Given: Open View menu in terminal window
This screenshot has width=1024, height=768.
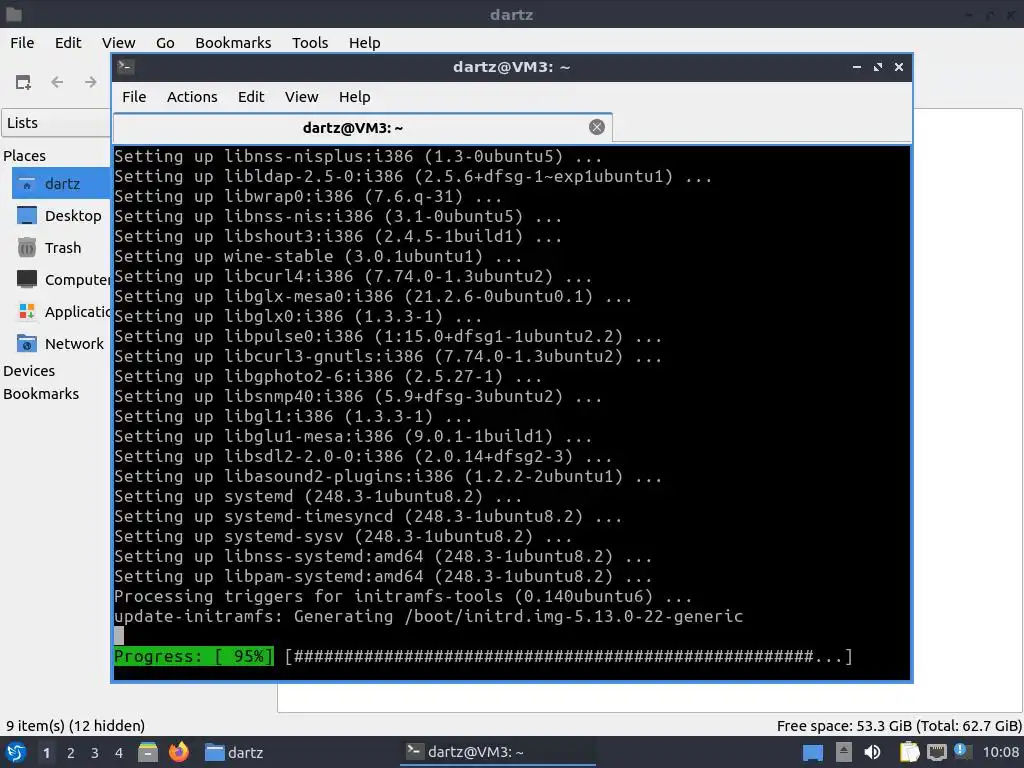Looking at the screenshot, I should pyautogui.click(x=301, y=97).
